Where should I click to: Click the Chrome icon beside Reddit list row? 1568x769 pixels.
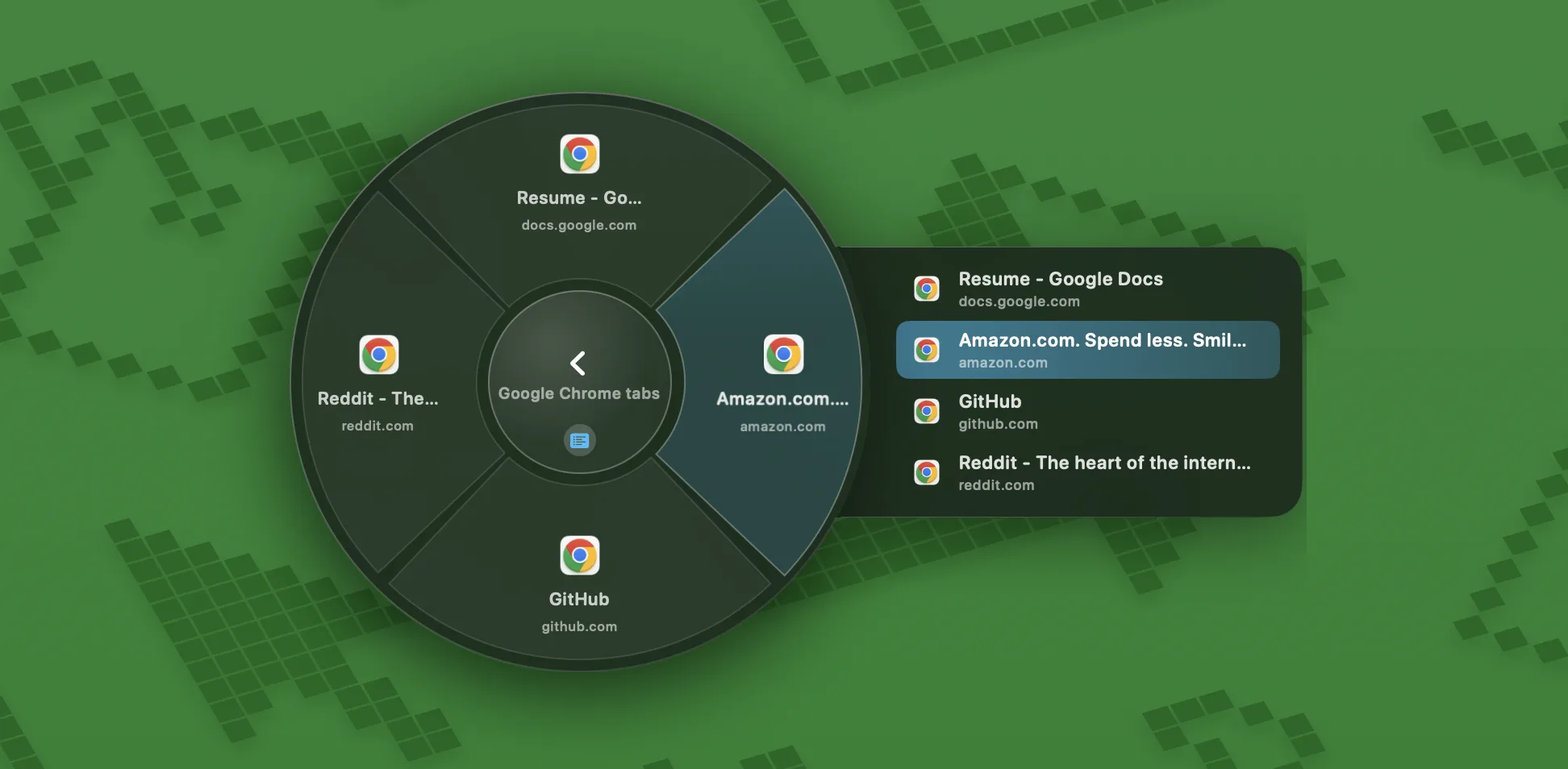click(927, 472)
